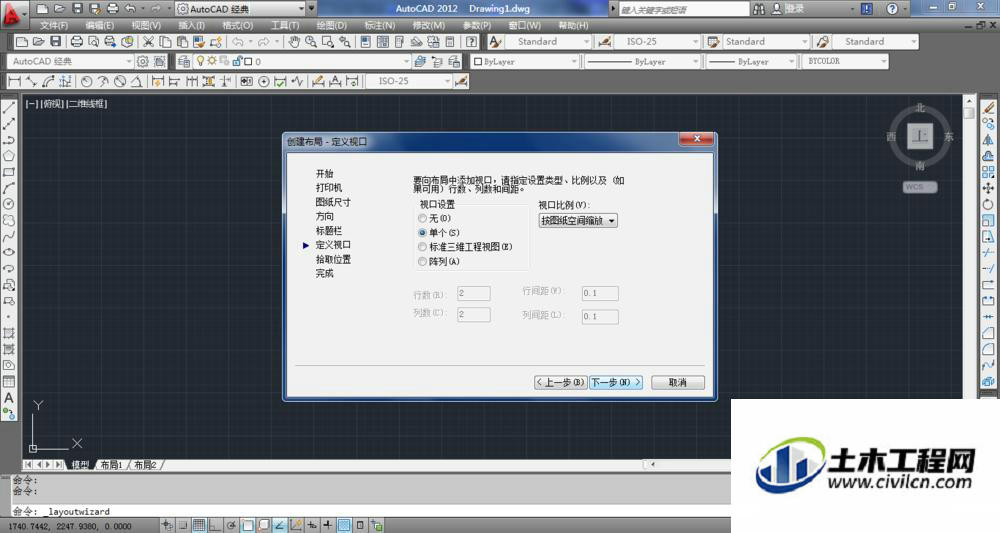Toggle Polar Tracking in status bar

pyautogui.click(x=231, y=525)
